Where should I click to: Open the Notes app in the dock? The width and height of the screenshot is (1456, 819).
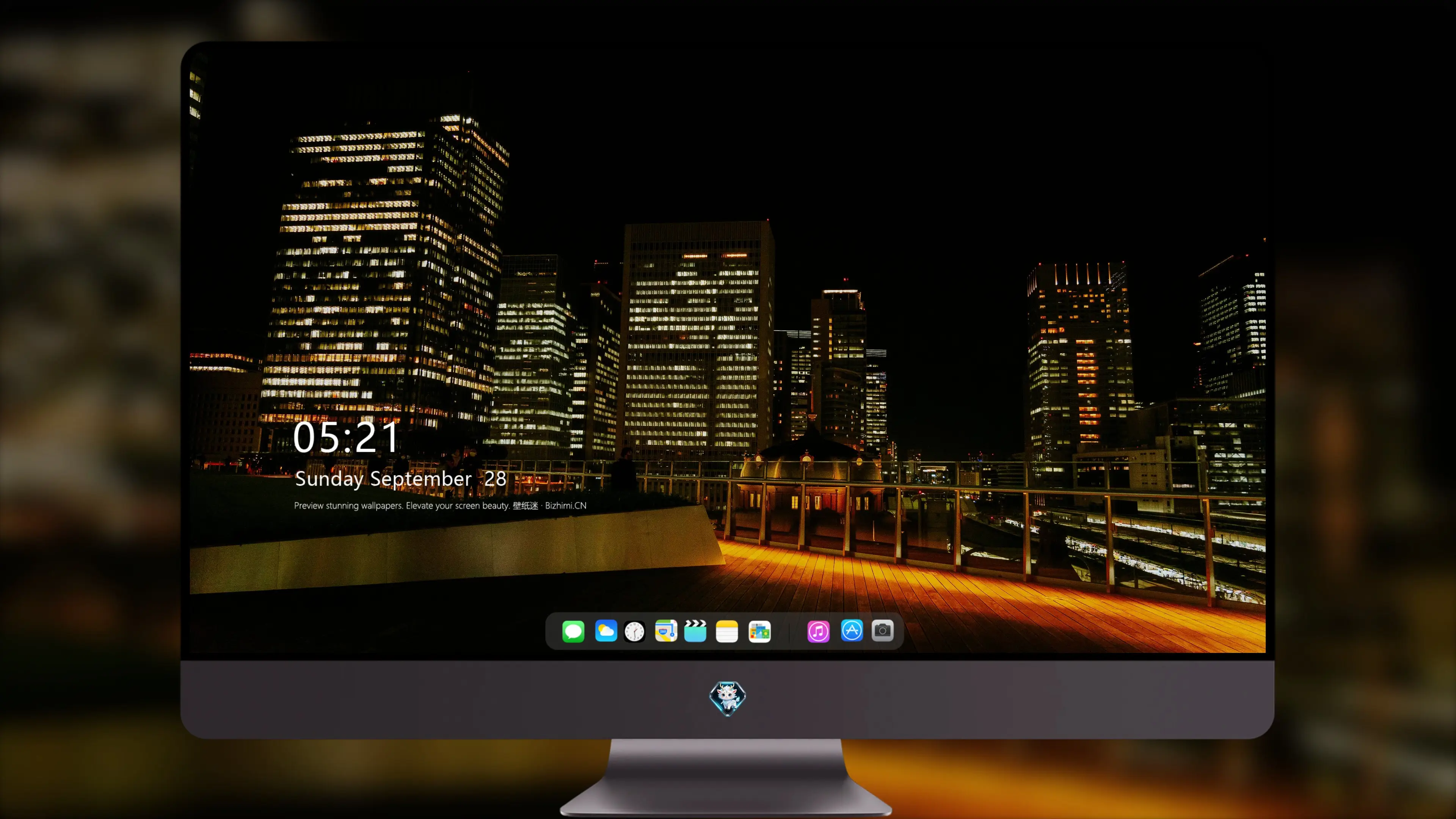[x=727, y=631]
